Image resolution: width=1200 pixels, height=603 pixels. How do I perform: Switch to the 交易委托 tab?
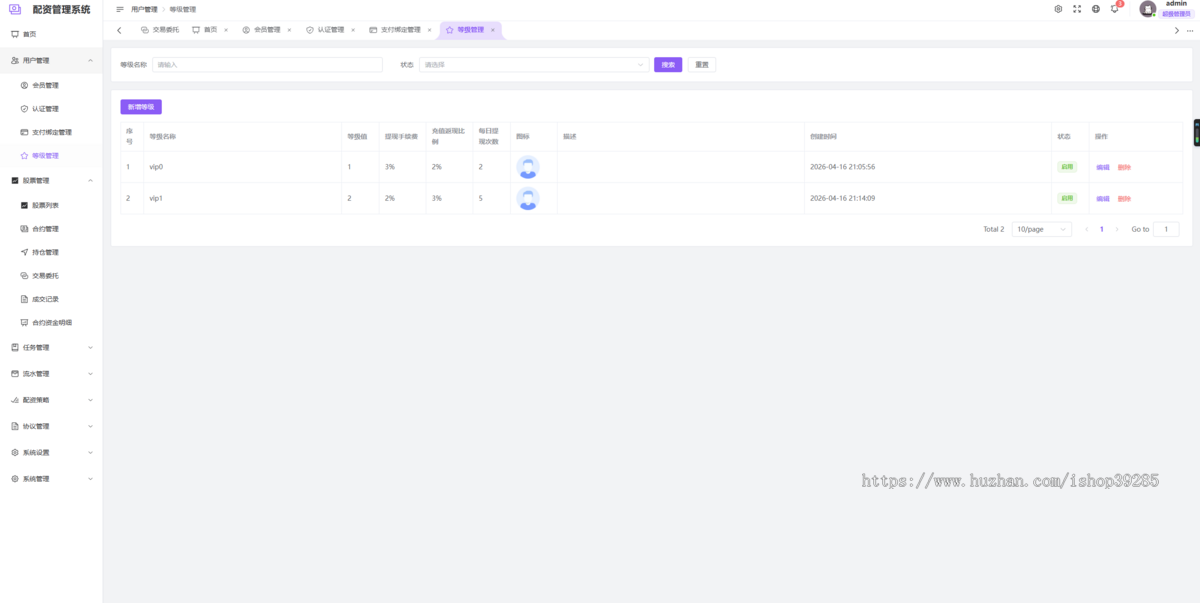159,30
